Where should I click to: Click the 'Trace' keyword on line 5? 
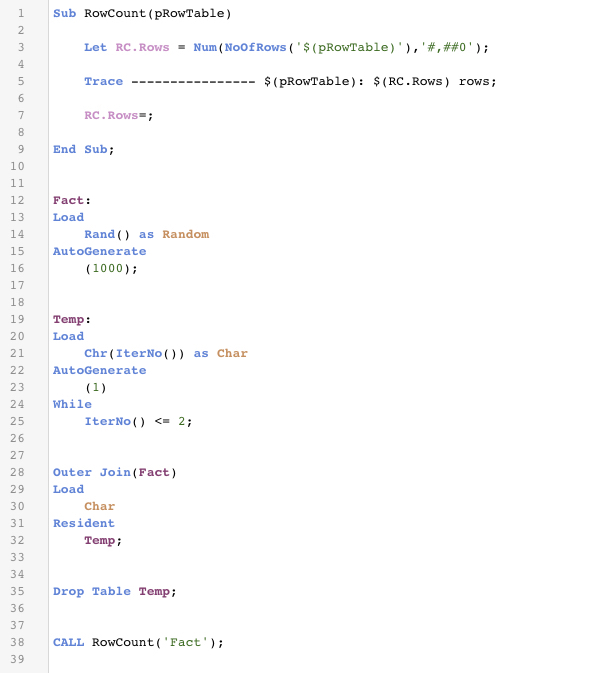click(103, 81)
